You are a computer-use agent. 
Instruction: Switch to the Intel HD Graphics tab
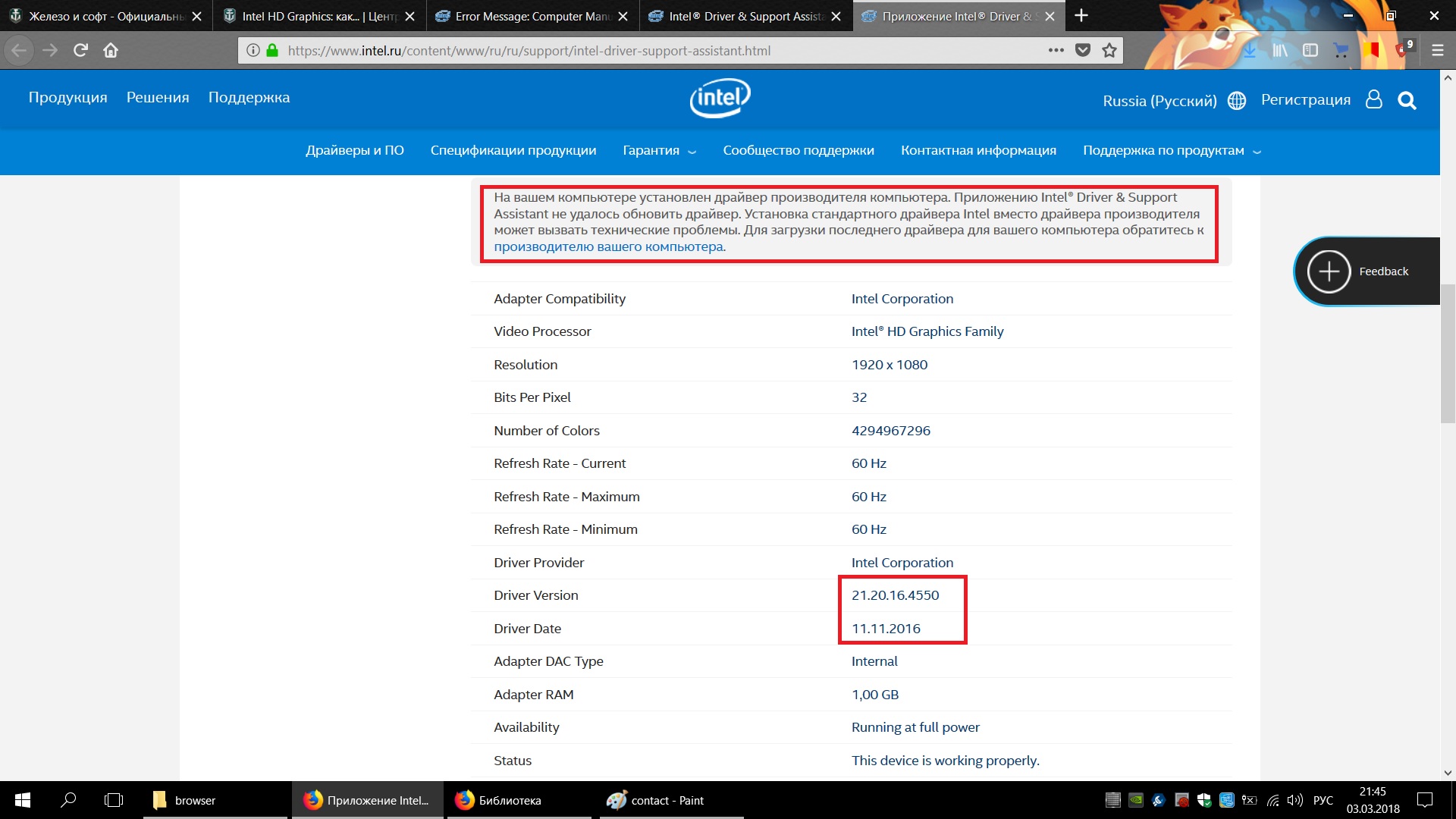coord(319,16)
